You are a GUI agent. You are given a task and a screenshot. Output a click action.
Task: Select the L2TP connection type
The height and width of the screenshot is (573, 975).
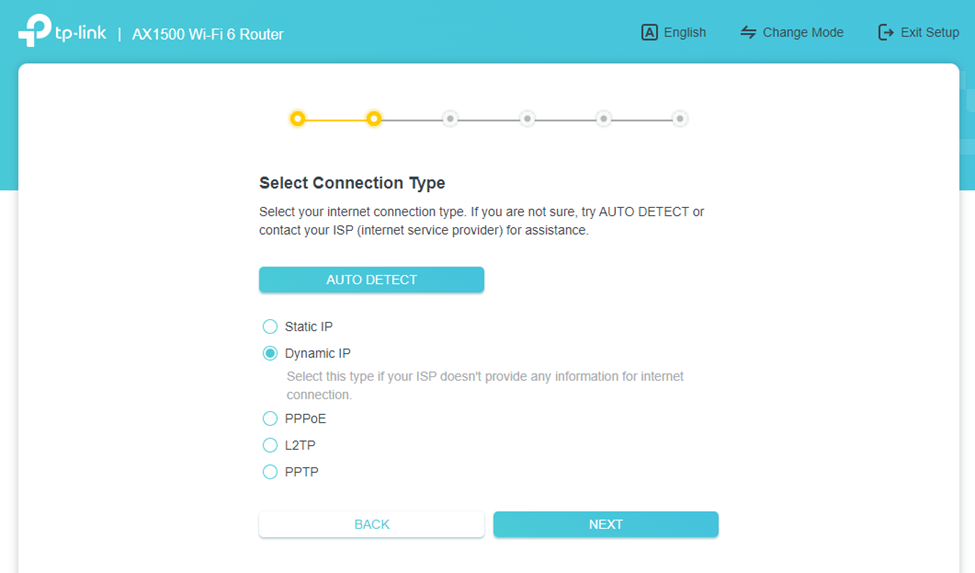(x=270, y=445)
